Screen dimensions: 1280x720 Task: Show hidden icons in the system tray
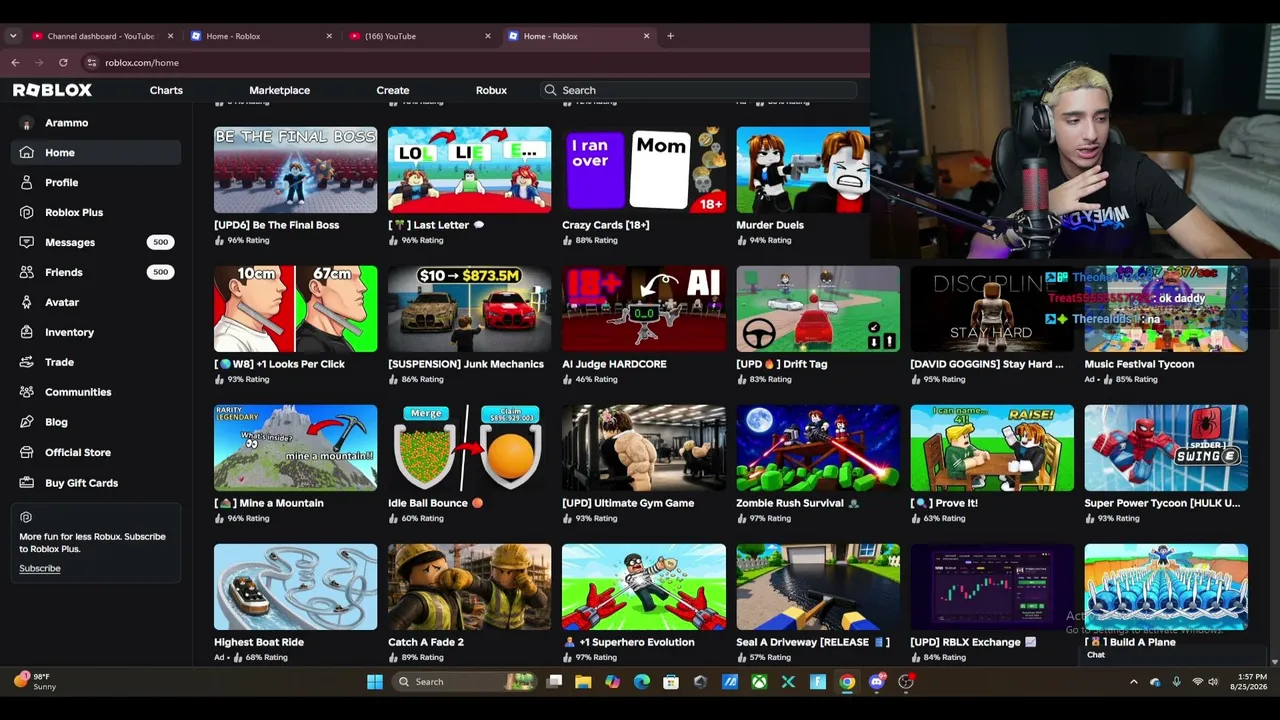1133,682
